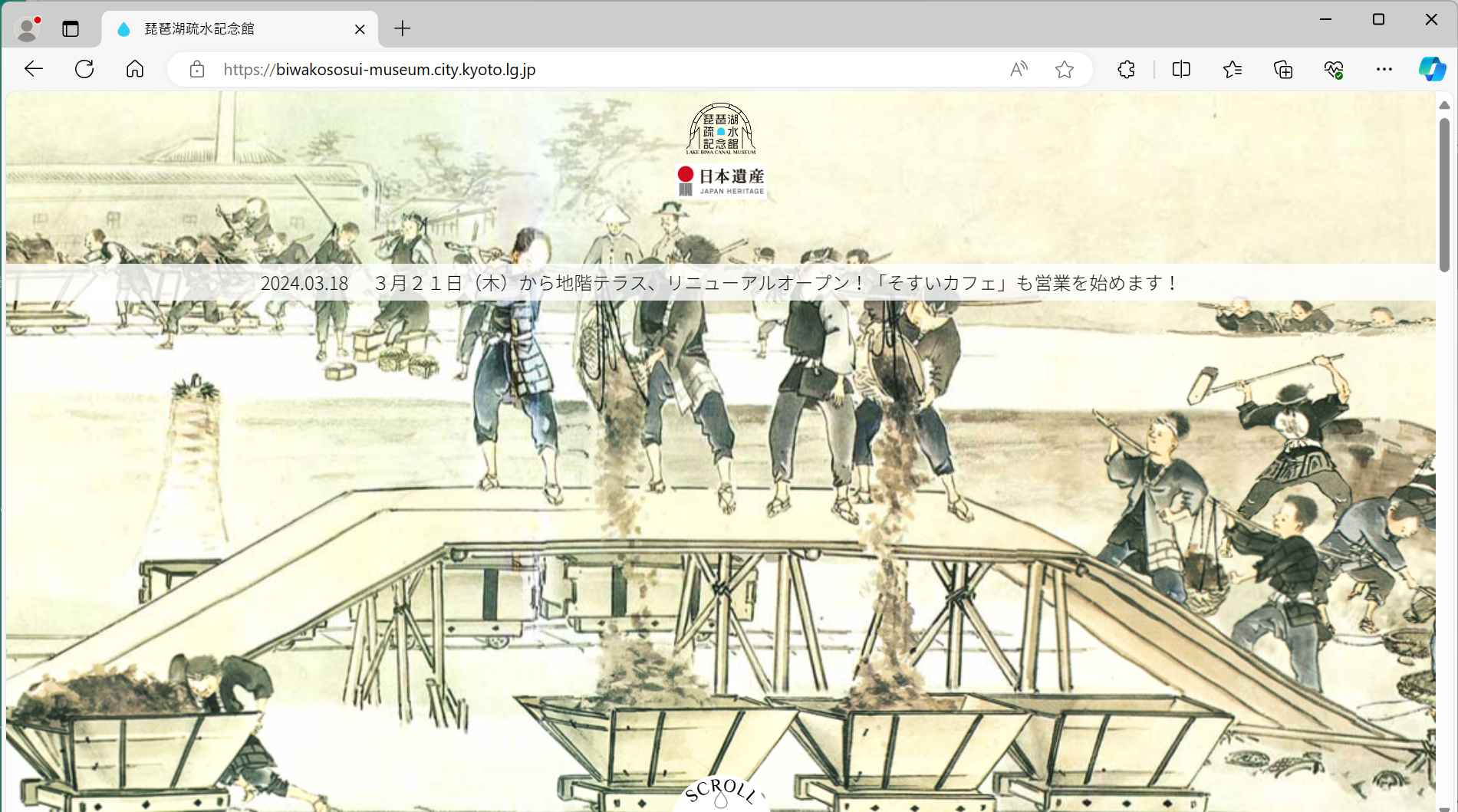Open the Copilot sidebar
Viewport: 1458px width, 812px height.
(x=1432, y=69)
